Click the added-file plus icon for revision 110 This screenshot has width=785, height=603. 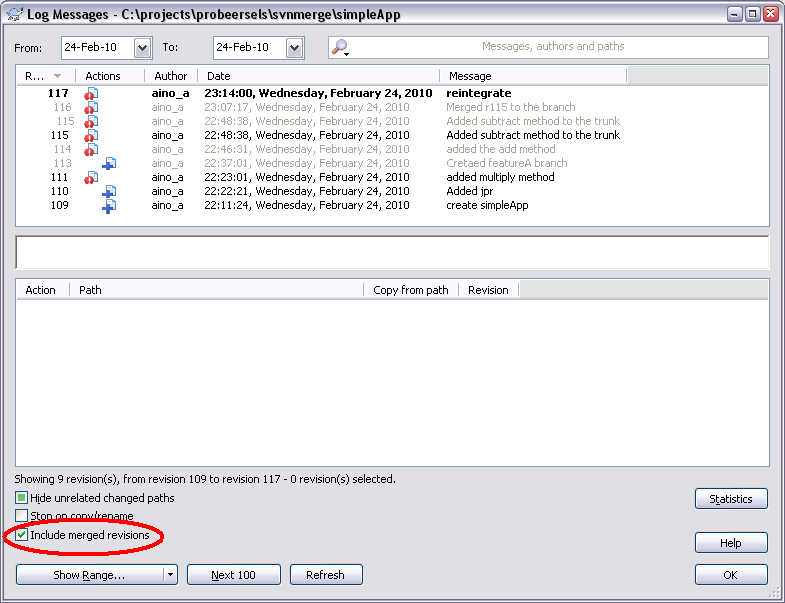pos(109,191)
